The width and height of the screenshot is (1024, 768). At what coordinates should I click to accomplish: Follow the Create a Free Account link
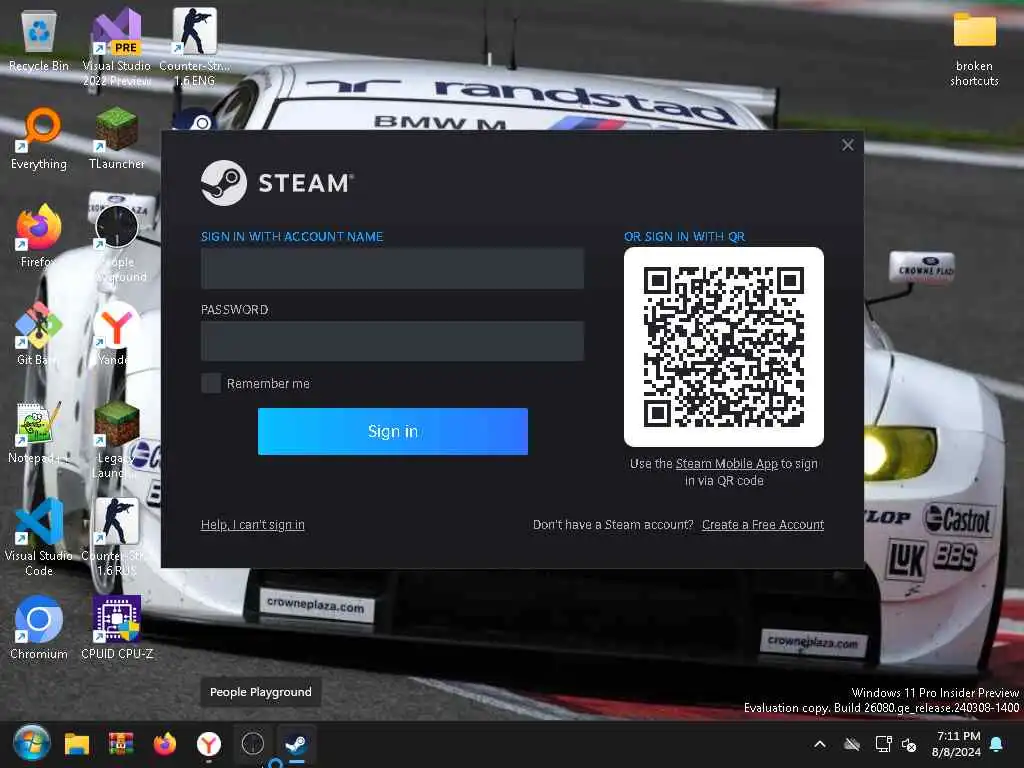click(x=763, y=524)
